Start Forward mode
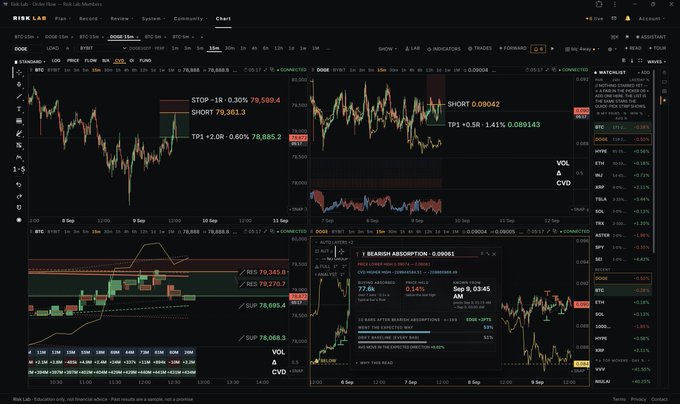Screen dimensions: 680x404 pos(513,49)
